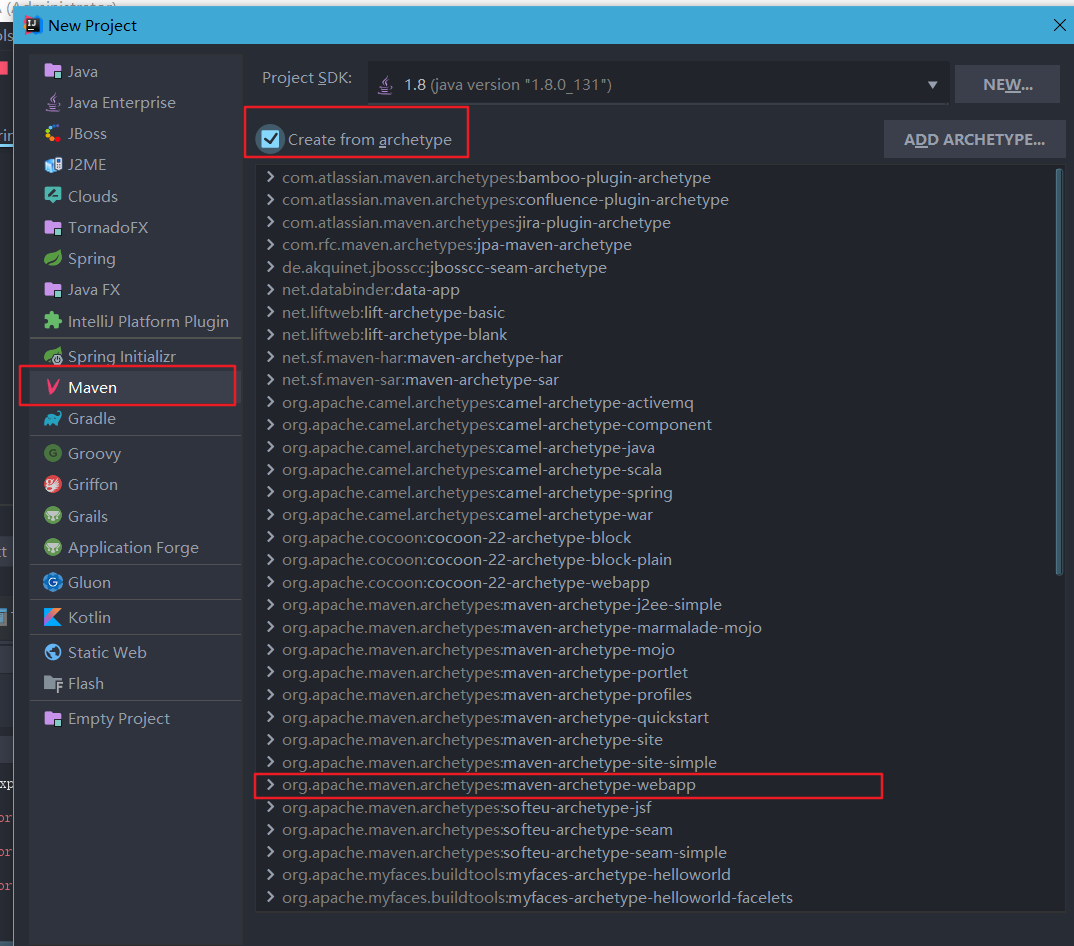Viewport: 1074px width, 946px height.
Task: Expand the softeu-archetype-jsf node
Action: click(271, 808)
